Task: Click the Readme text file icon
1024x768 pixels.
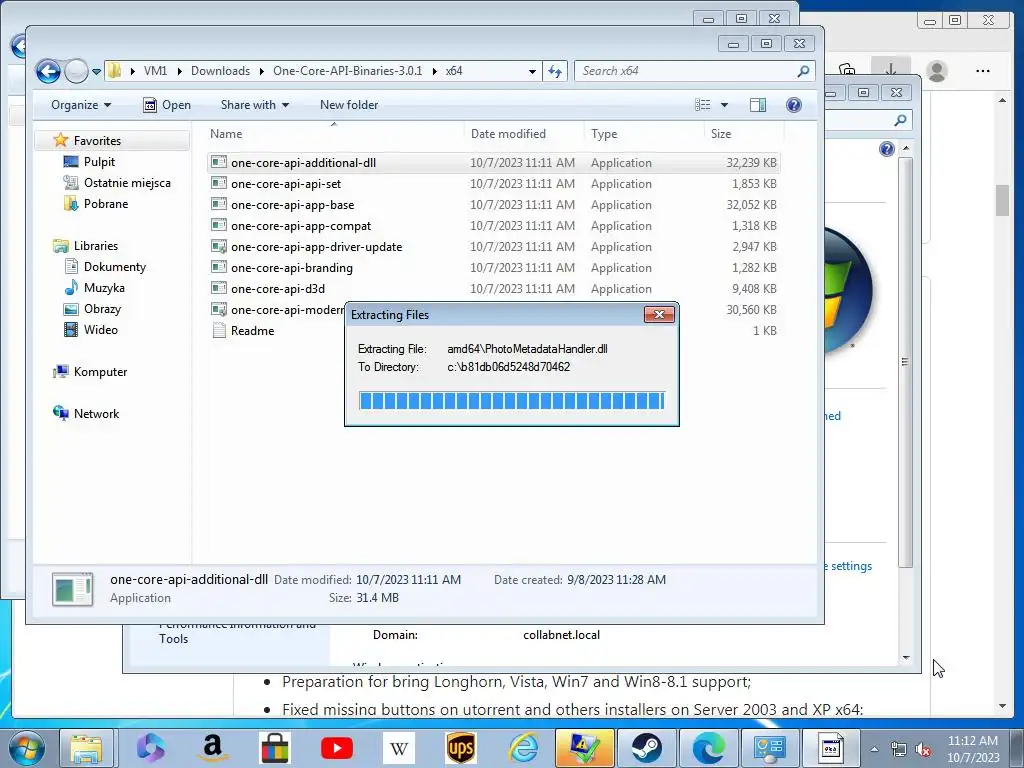Action: pos(219,330)
